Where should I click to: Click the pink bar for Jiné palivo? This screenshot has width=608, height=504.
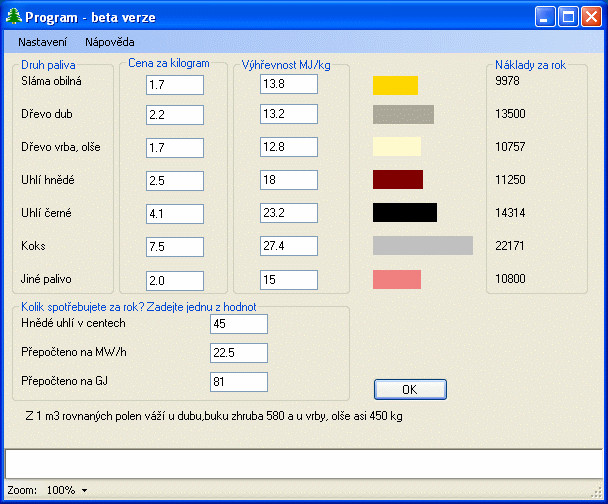397,280
